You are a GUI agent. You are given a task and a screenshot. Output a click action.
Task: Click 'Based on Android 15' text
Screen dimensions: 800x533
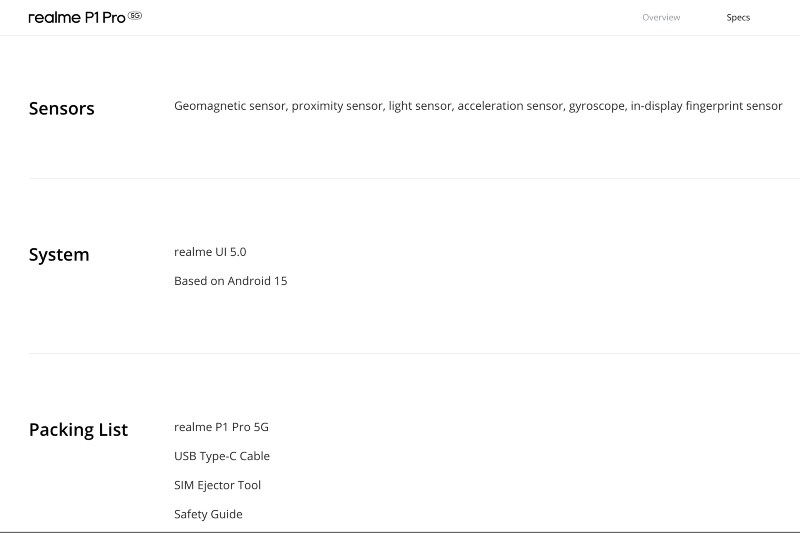pos(230,281)
